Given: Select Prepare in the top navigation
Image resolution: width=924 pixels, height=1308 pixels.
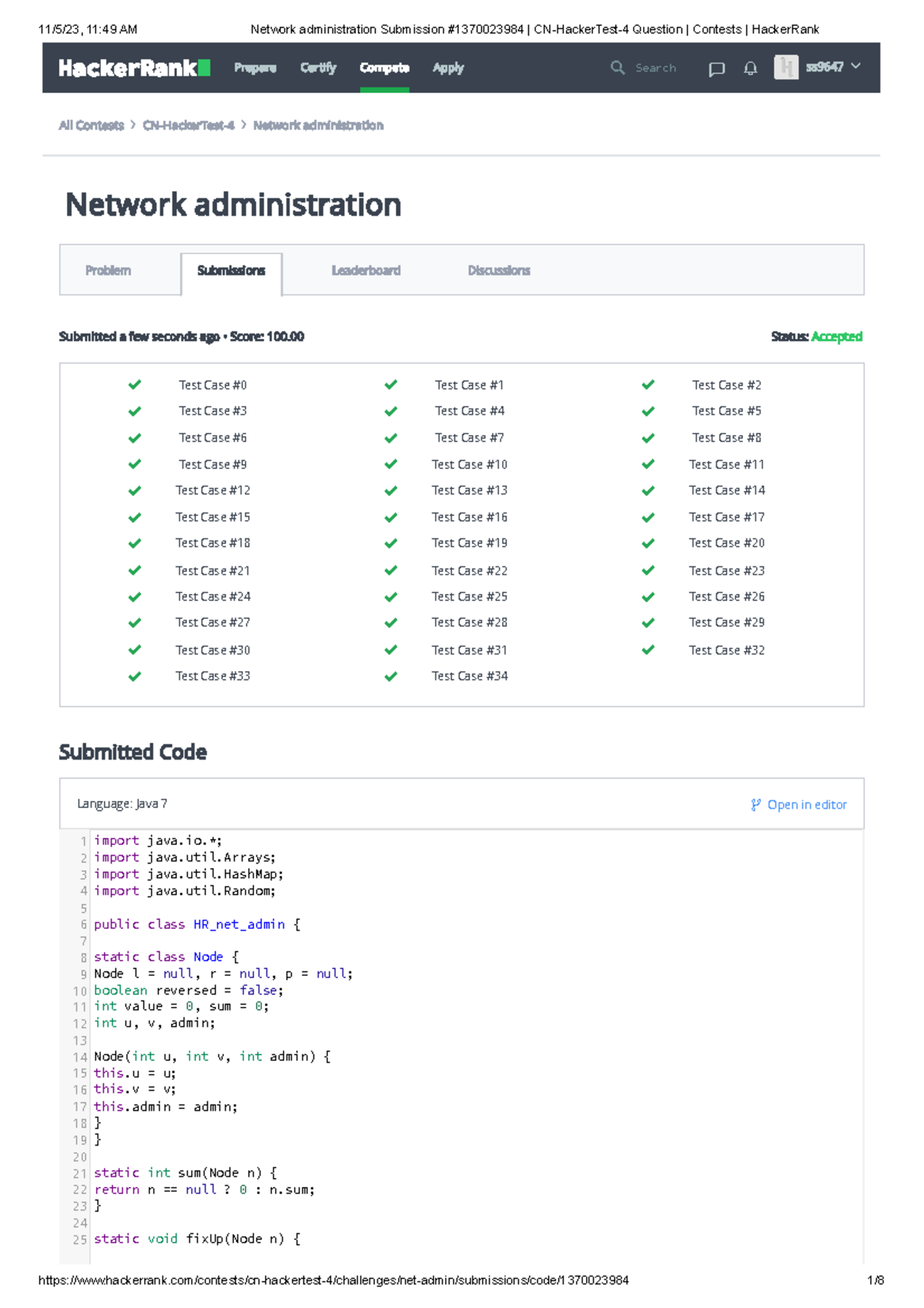Looking at the screenshot, I should click(255, 68).
